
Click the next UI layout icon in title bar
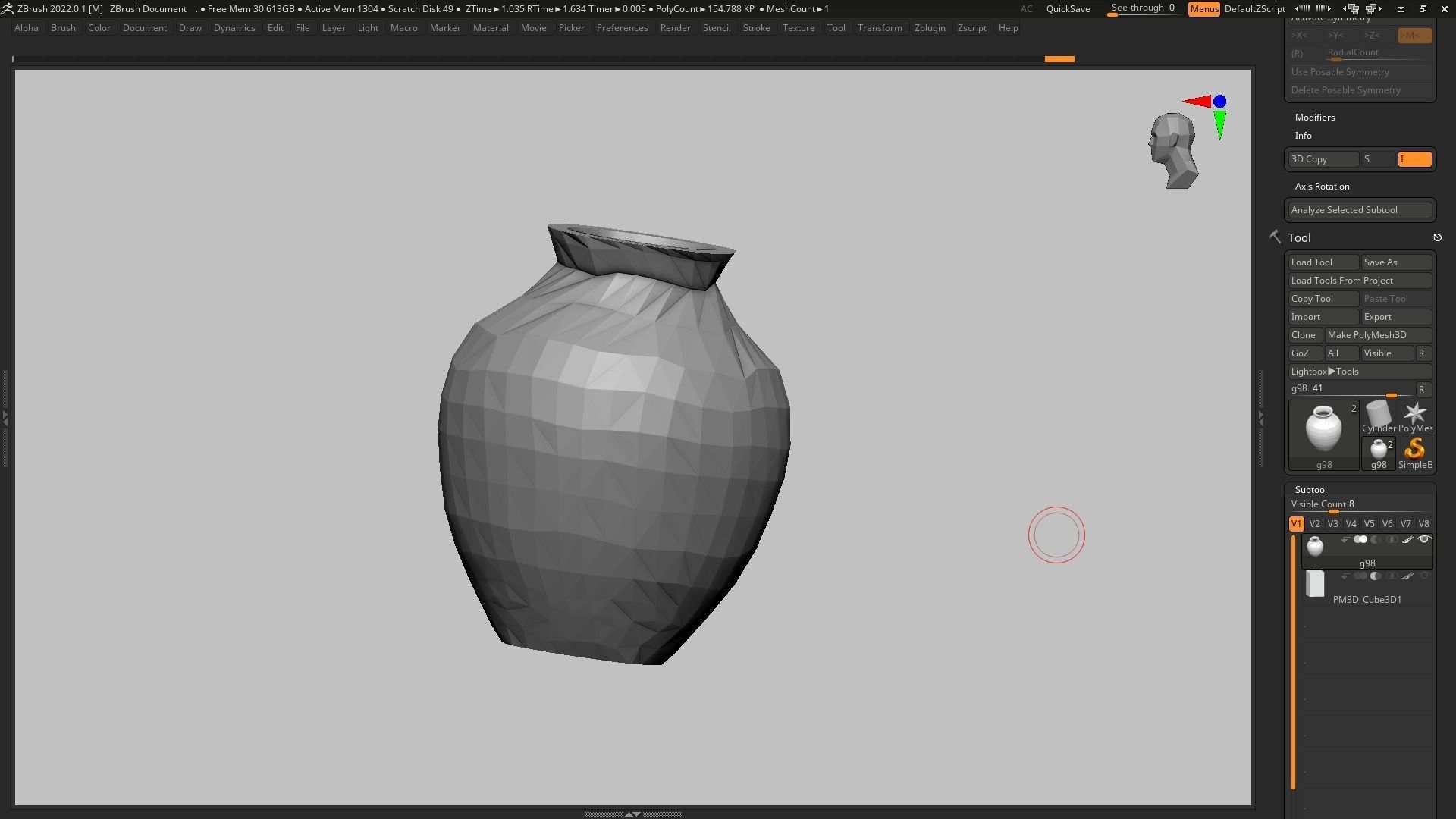coord(1373,9)
